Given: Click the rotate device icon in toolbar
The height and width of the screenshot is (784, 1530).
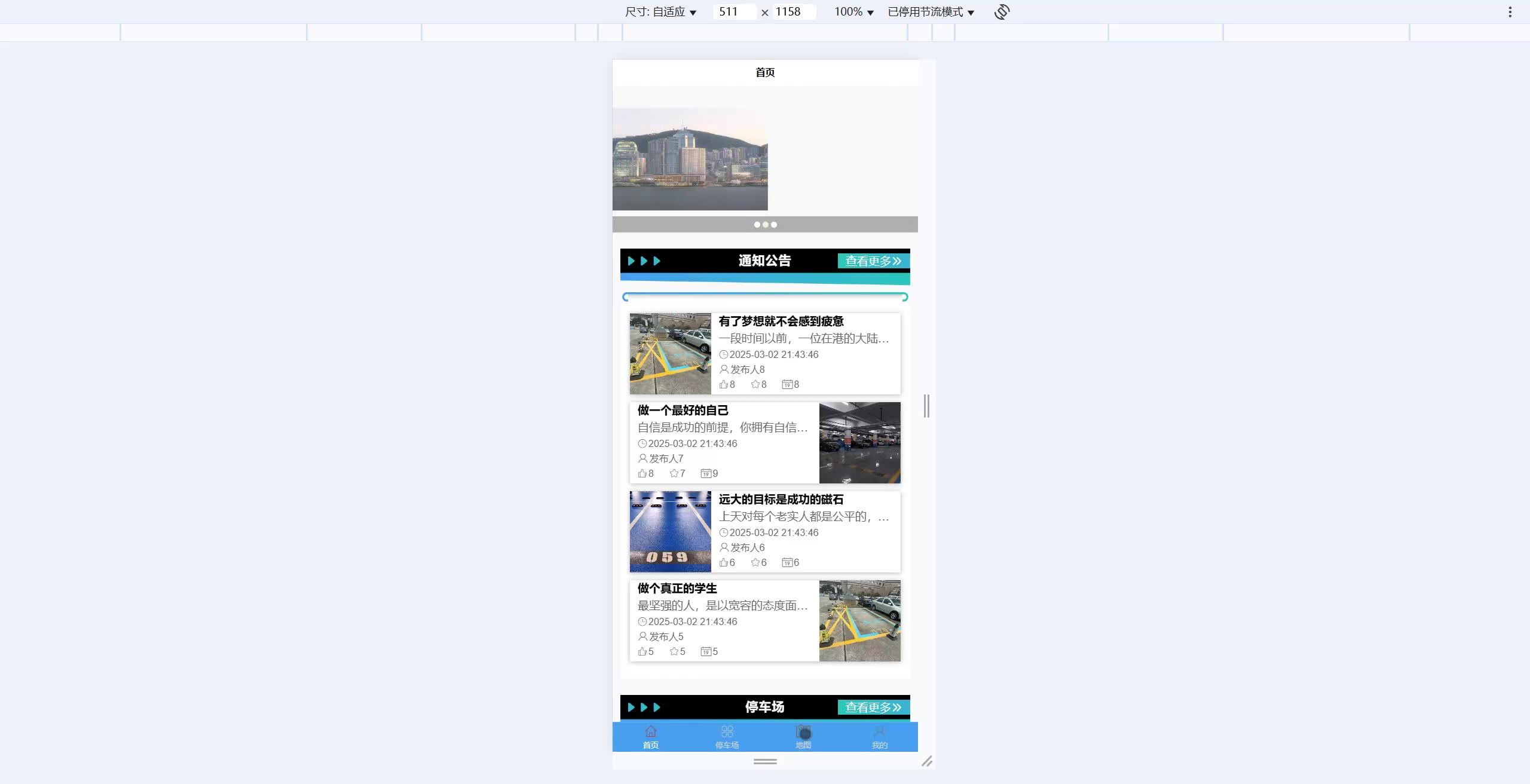Looking at the screenshot, I should 1002,12.
